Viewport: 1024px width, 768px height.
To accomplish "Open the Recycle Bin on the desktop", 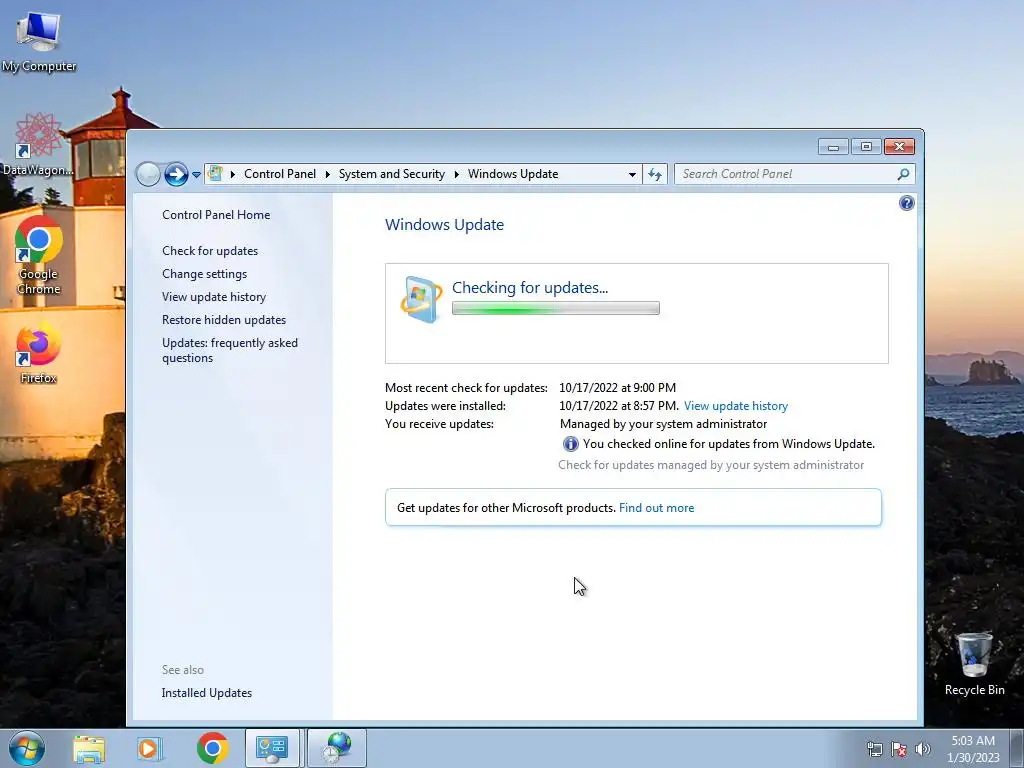I will pyautogui.click(x=974, y=664).
